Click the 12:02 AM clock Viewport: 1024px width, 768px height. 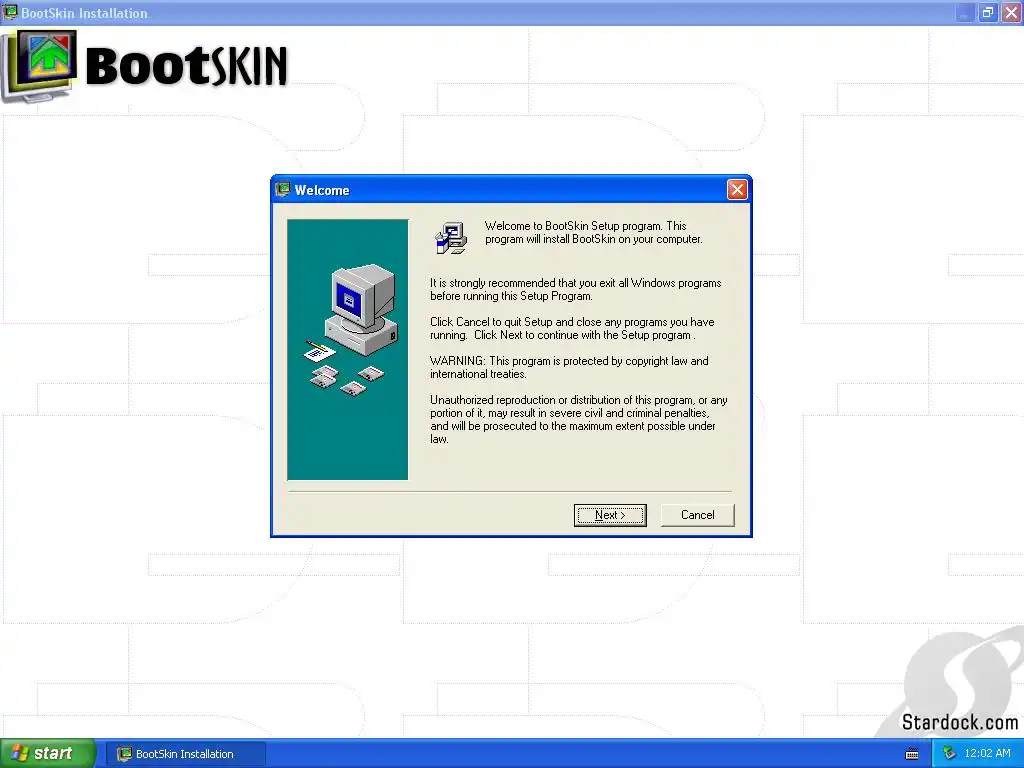point(987,753)
